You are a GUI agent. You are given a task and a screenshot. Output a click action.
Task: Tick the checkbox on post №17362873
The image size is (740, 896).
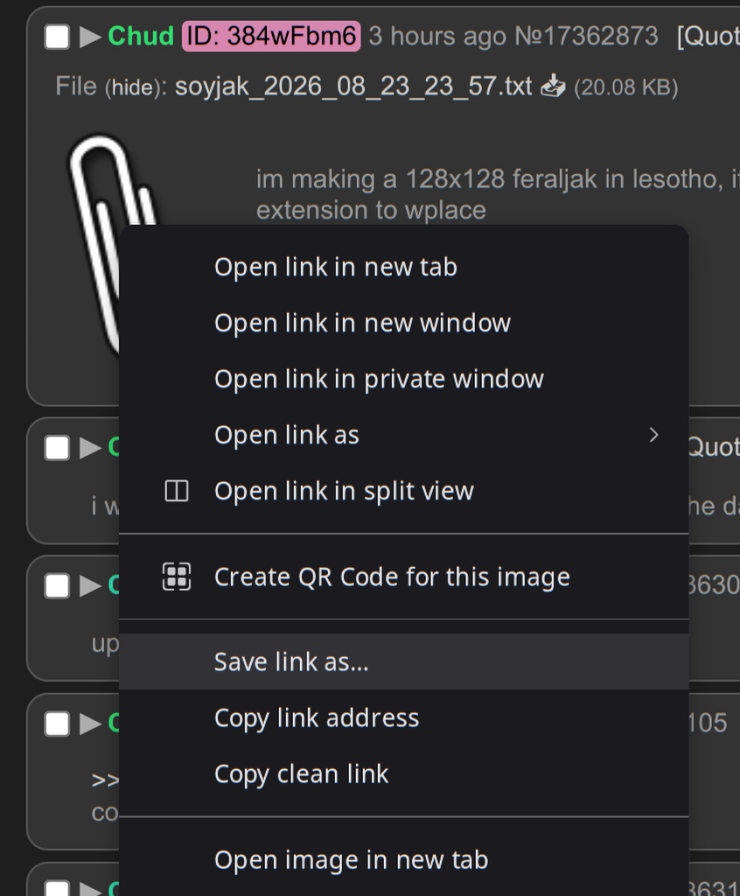(x=57, y=37)
